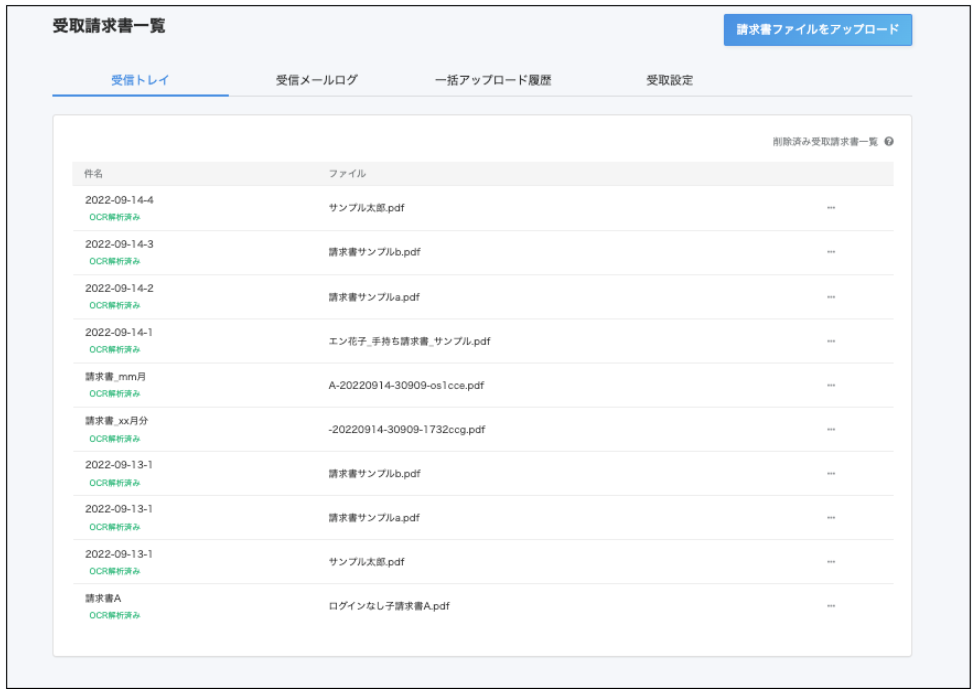Select file ログインなし子請求書A.pdf

389,606
